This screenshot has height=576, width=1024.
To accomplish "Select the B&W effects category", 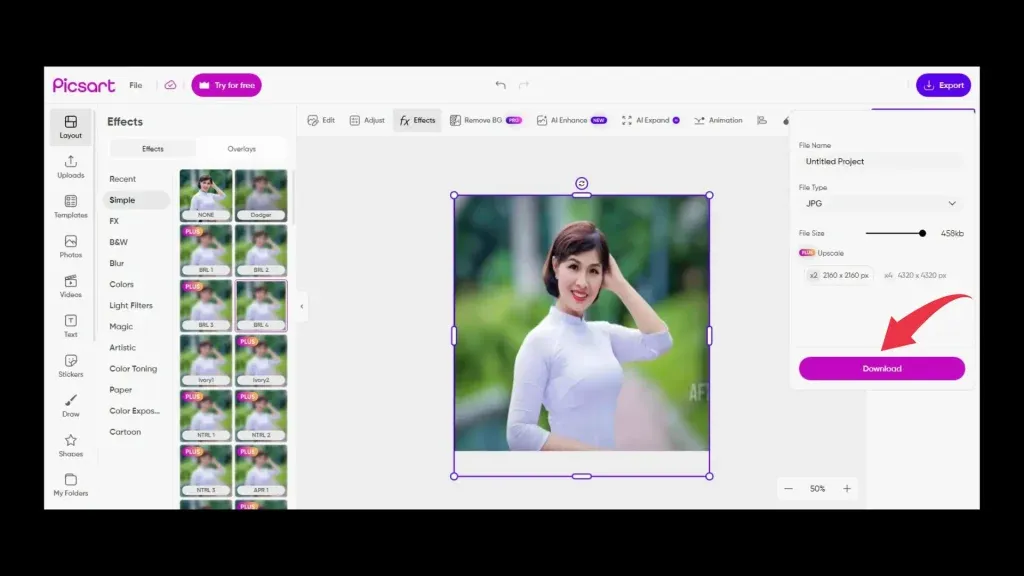I will (x=119, y=242).
